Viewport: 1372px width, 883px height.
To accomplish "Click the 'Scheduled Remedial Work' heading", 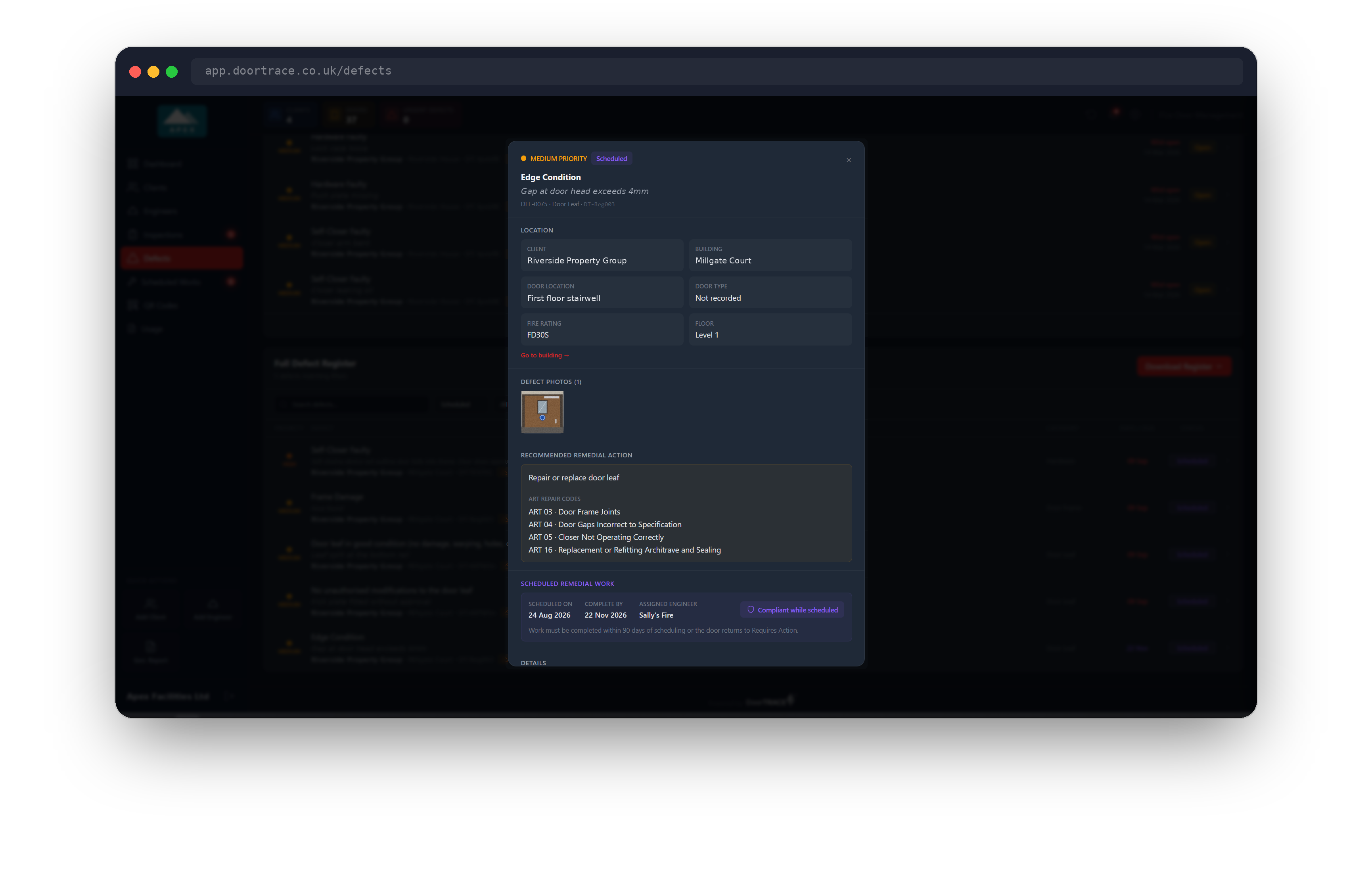I will 567,584.
